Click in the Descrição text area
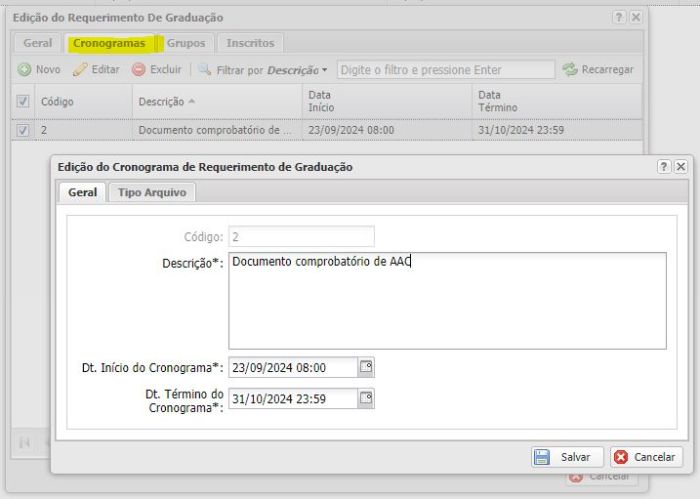The height and width of the screenshot is (499, 700). [446, 300]
